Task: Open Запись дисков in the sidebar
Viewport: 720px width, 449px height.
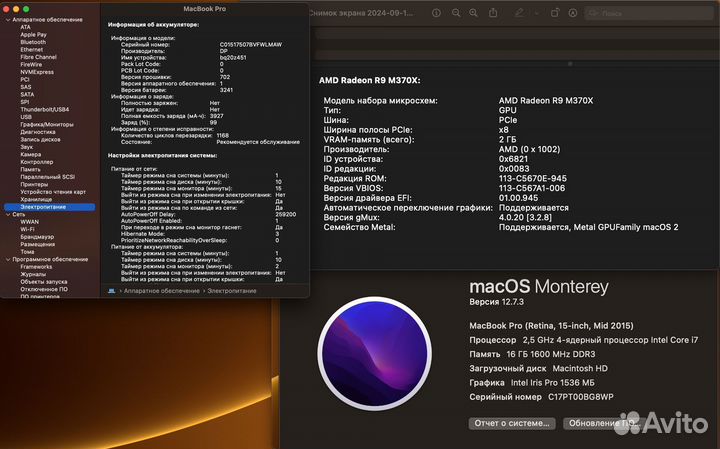Action: pos(40,139)
